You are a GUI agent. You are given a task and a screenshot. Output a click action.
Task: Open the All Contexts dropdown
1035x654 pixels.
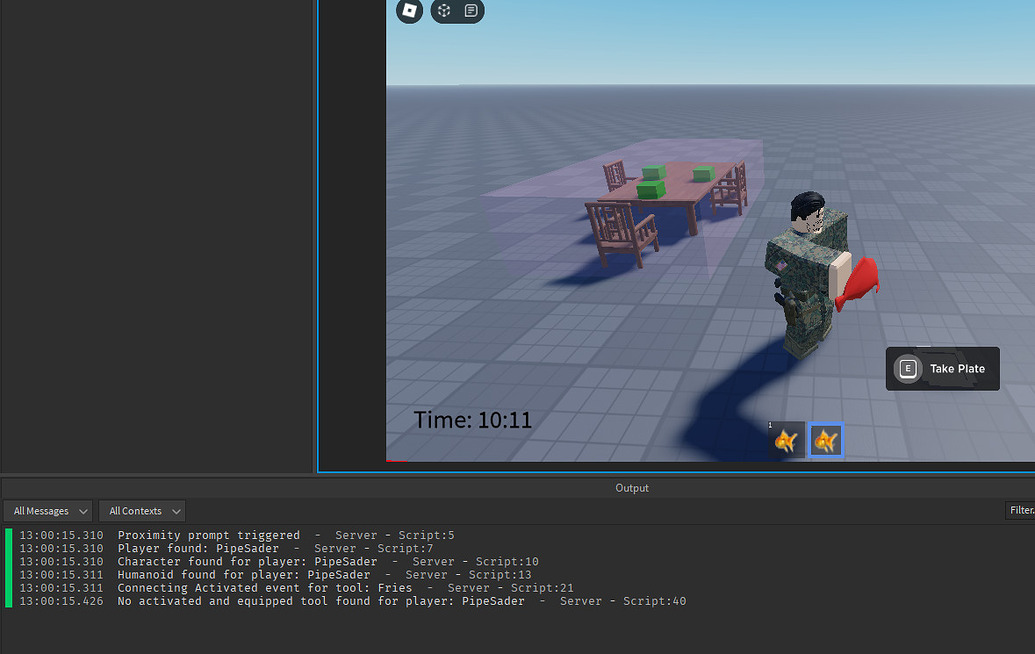[136, 510]
